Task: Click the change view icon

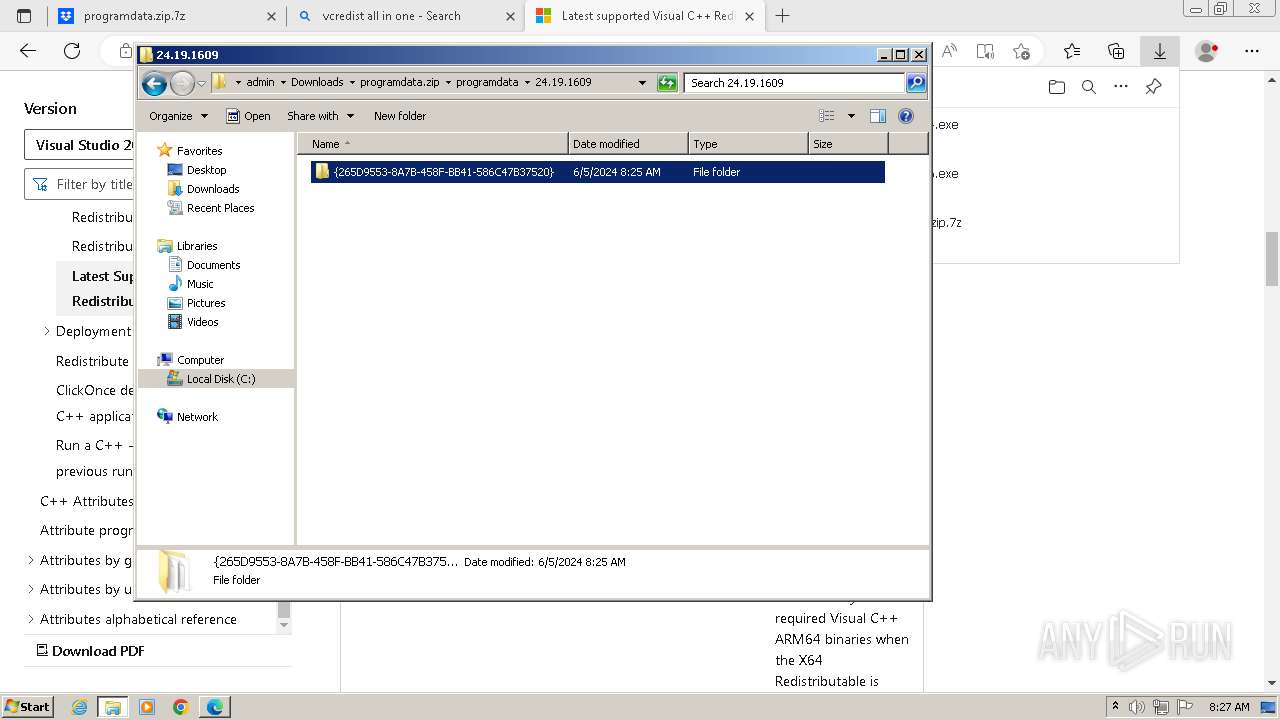Action: (x=827, y=116)
